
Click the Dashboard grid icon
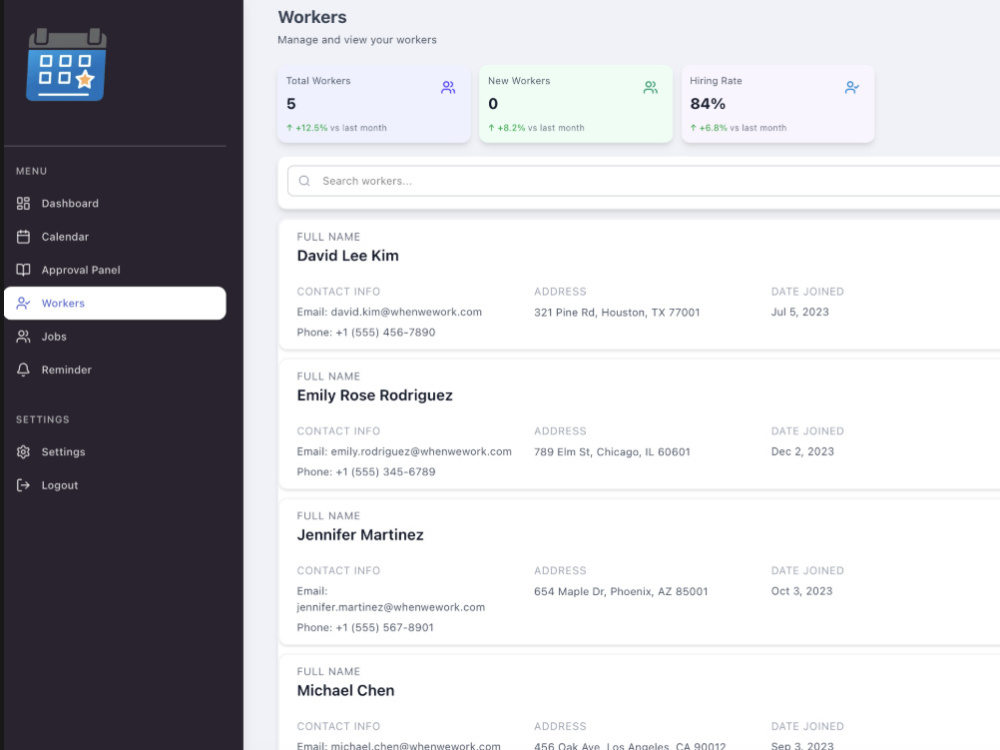click(24, 203)
